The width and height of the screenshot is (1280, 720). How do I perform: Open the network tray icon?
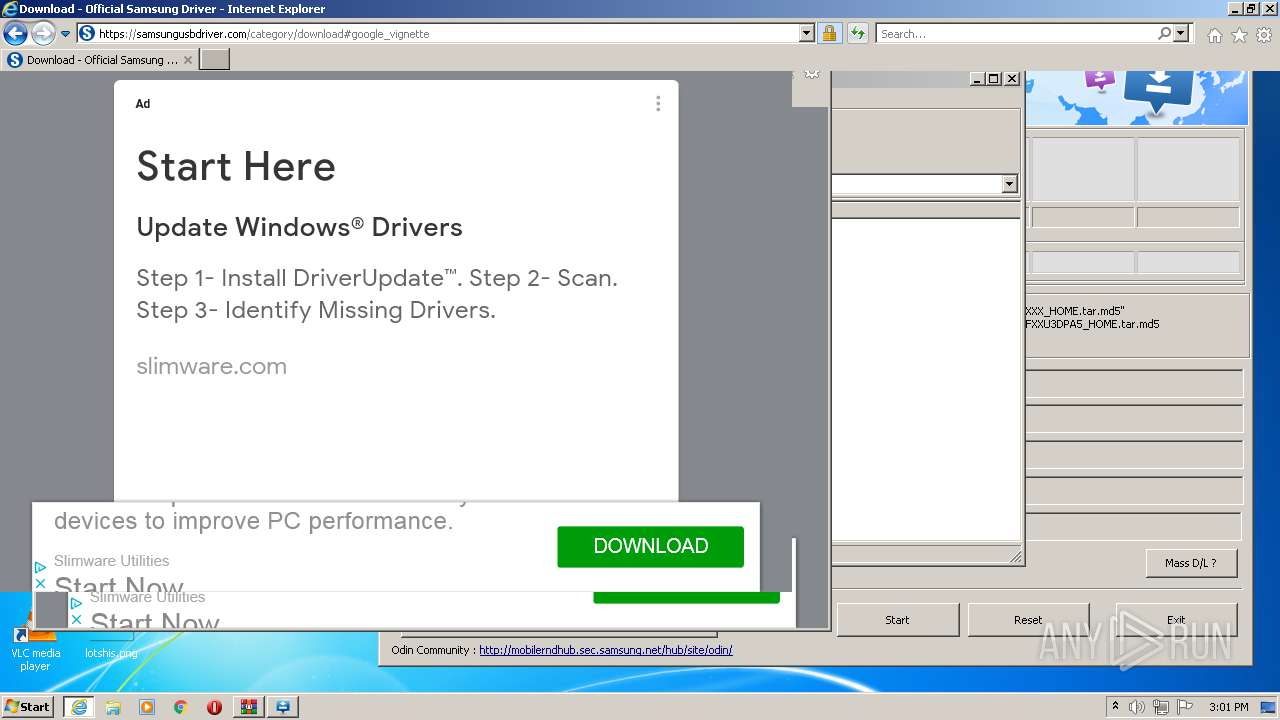tap(1160, 707)
